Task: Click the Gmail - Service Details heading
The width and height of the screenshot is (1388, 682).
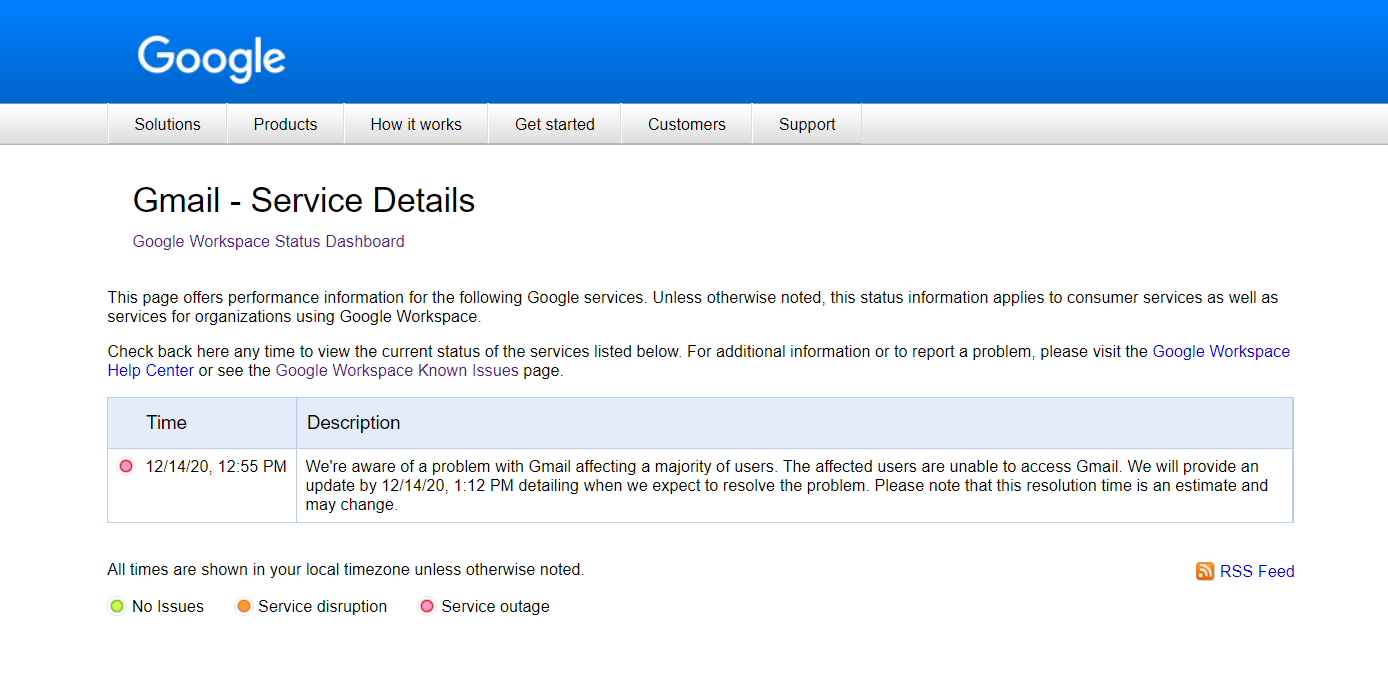Action: [304, 201]
